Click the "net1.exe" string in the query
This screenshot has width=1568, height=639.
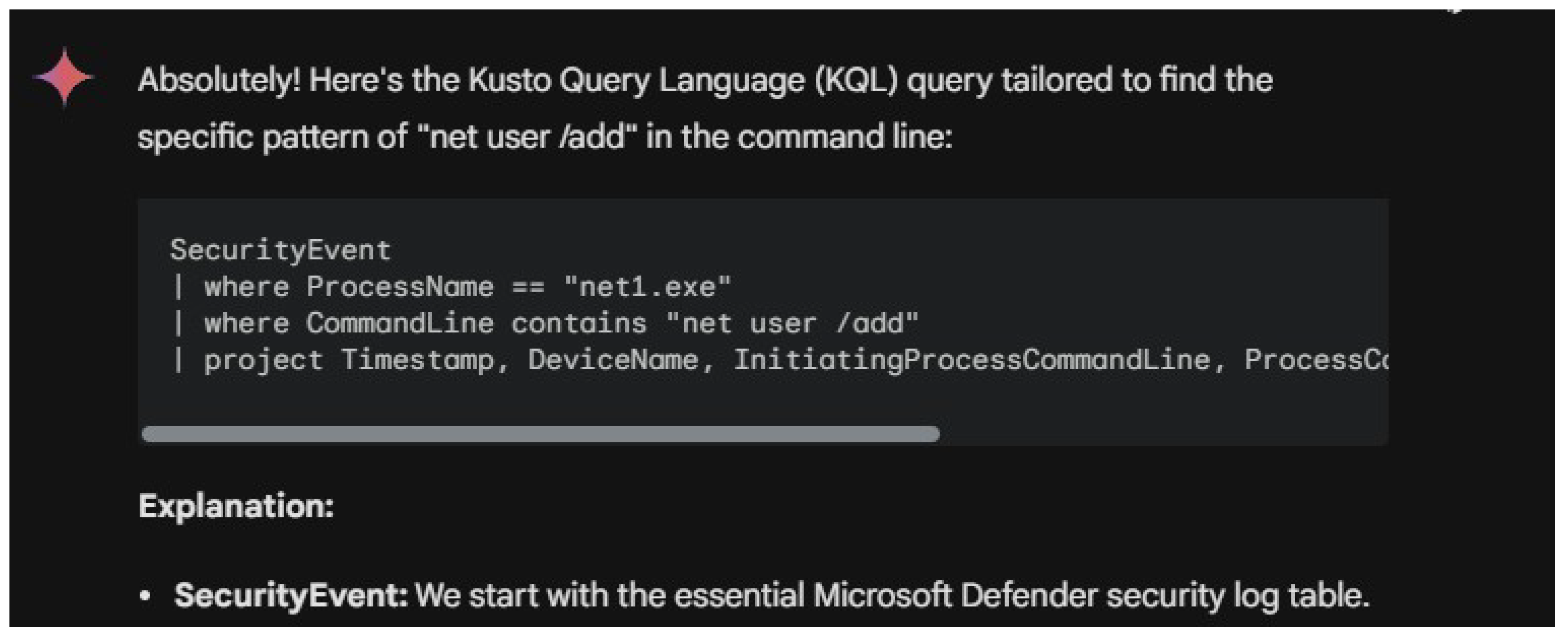[x=647, y=287]
